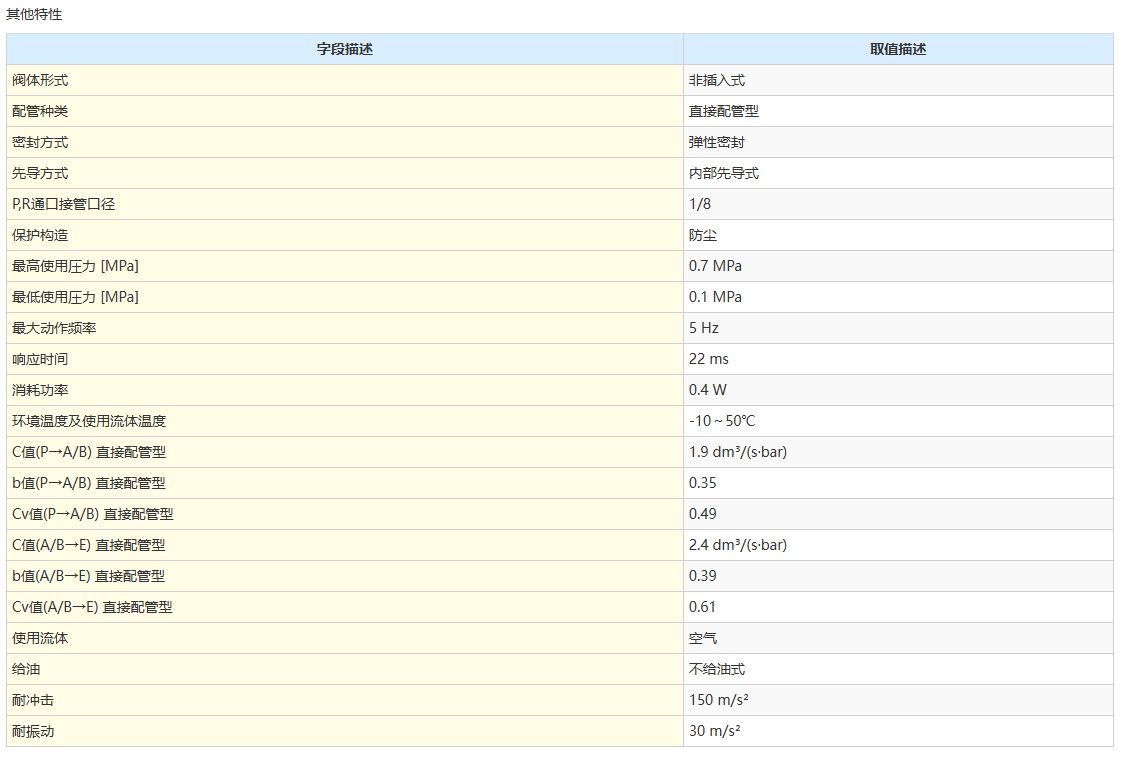1124x760 pixels.
Task: Click the Cv值(P→A/B) field label
Action: [x=92, y=514]
